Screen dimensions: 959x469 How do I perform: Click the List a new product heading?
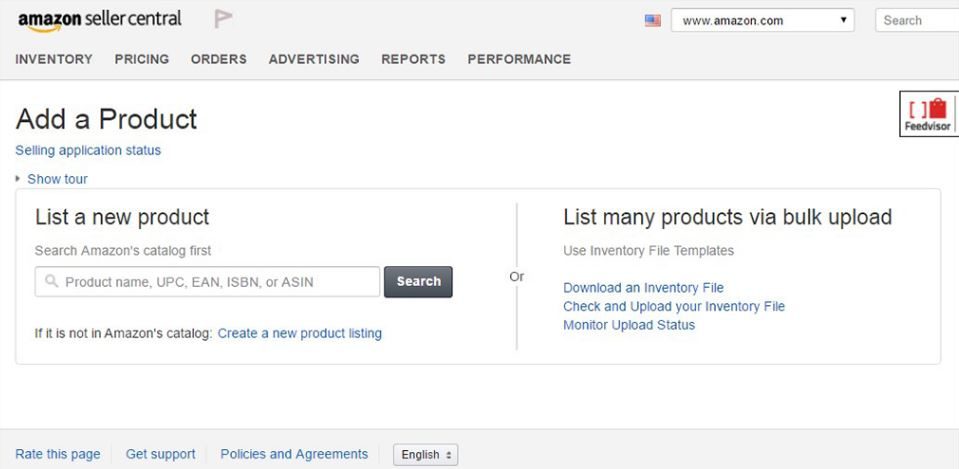tap(122, 217)
